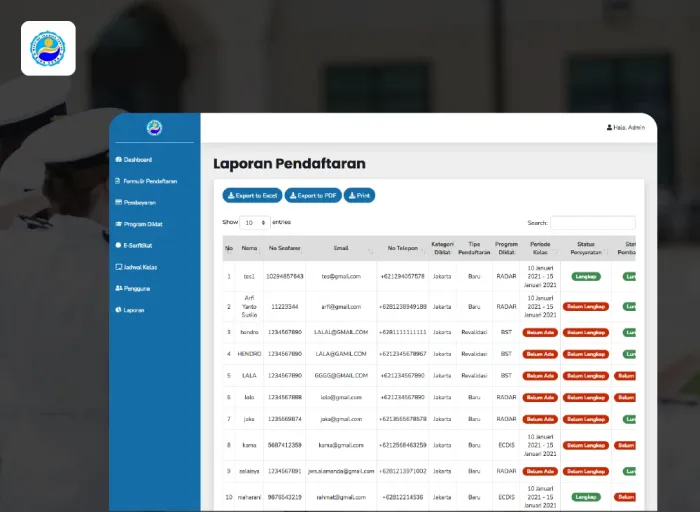This screenshot has height=512, width=700.
Task: Click the Dashboard gauge icon
Action: [x=118, y=159]
